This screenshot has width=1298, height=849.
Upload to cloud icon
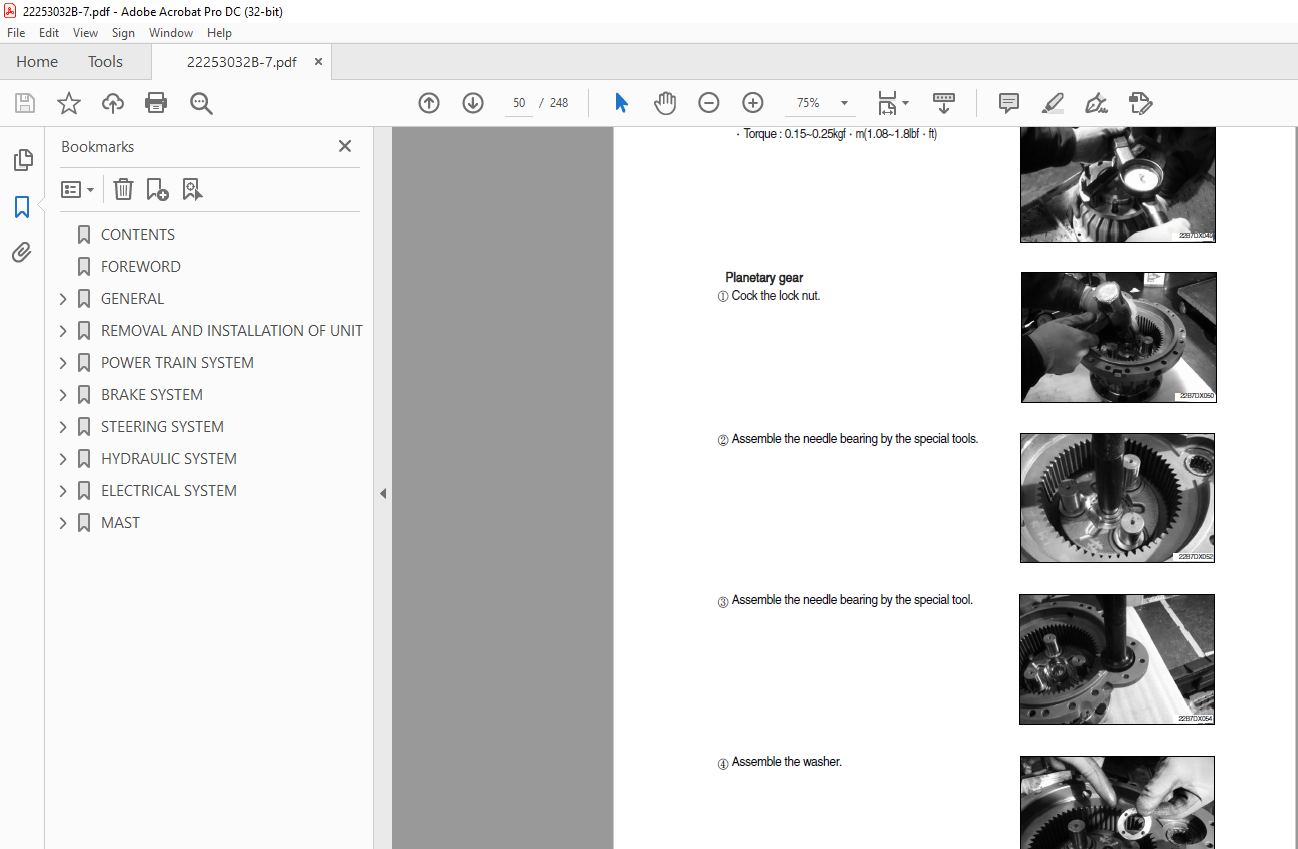pos(113,103)
